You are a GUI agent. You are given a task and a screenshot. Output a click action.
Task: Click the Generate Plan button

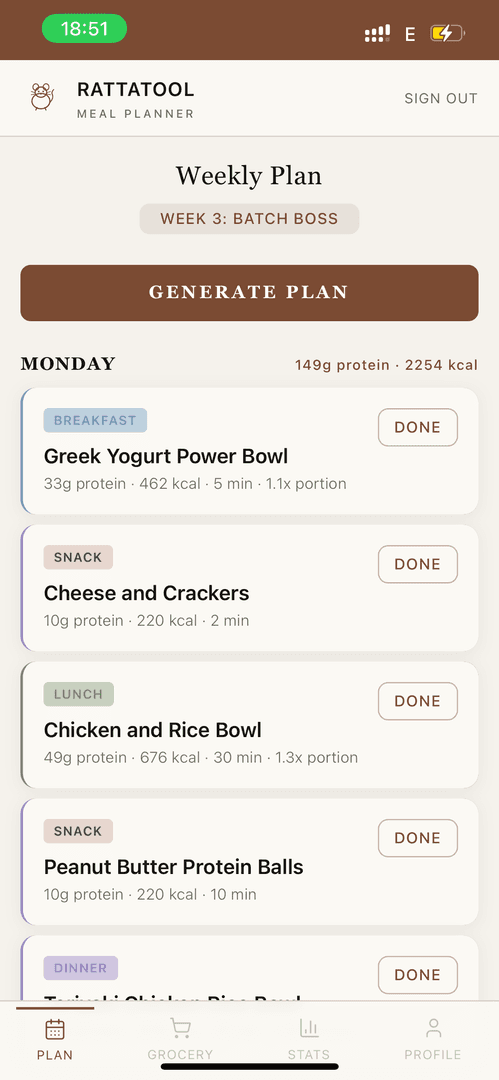(x=250, y=293)
